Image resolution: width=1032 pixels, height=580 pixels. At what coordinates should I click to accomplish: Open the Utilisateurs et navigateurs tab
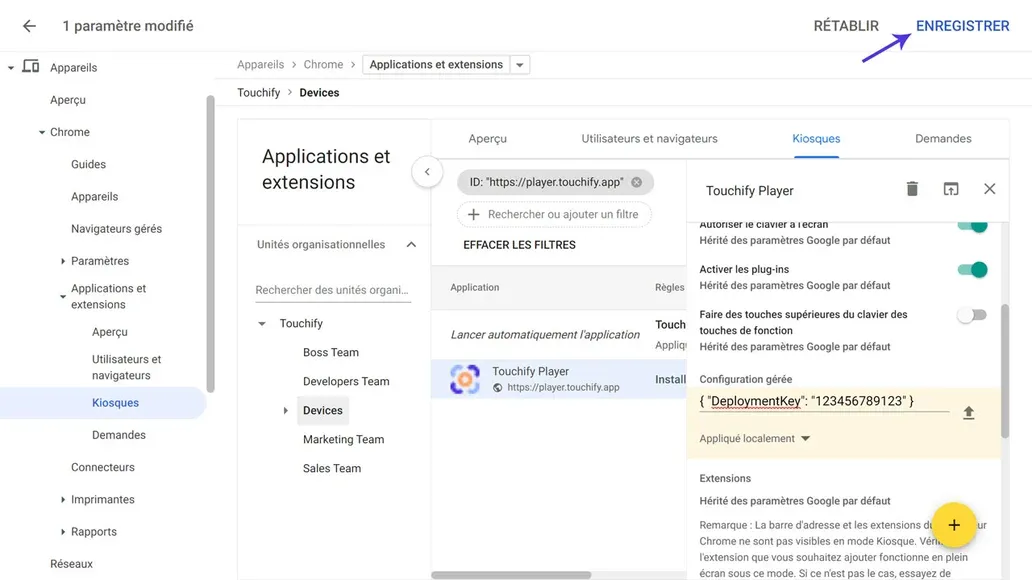pos(647,138)
